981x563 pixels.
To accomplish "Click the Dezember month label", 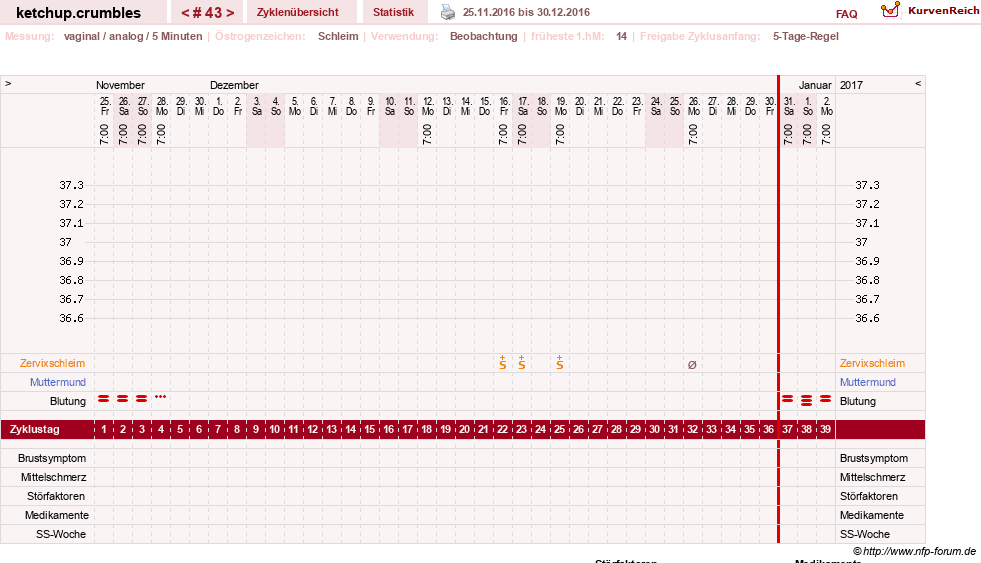I will pos(234,85).
